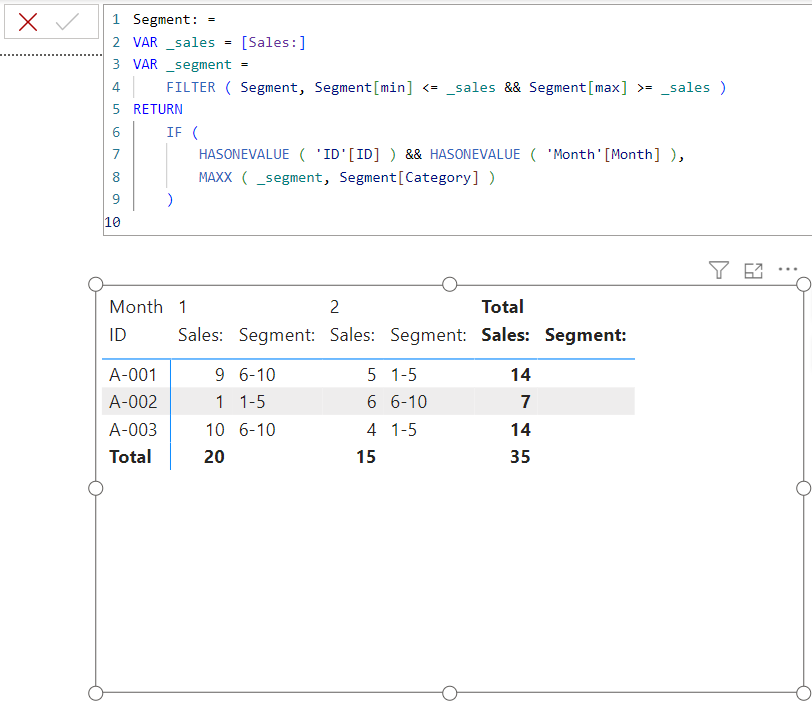This screenshot has height=707, width=812.
Task: Open the visual filter funnel icon
Action: pyautogui.click(x=719, y=270)
